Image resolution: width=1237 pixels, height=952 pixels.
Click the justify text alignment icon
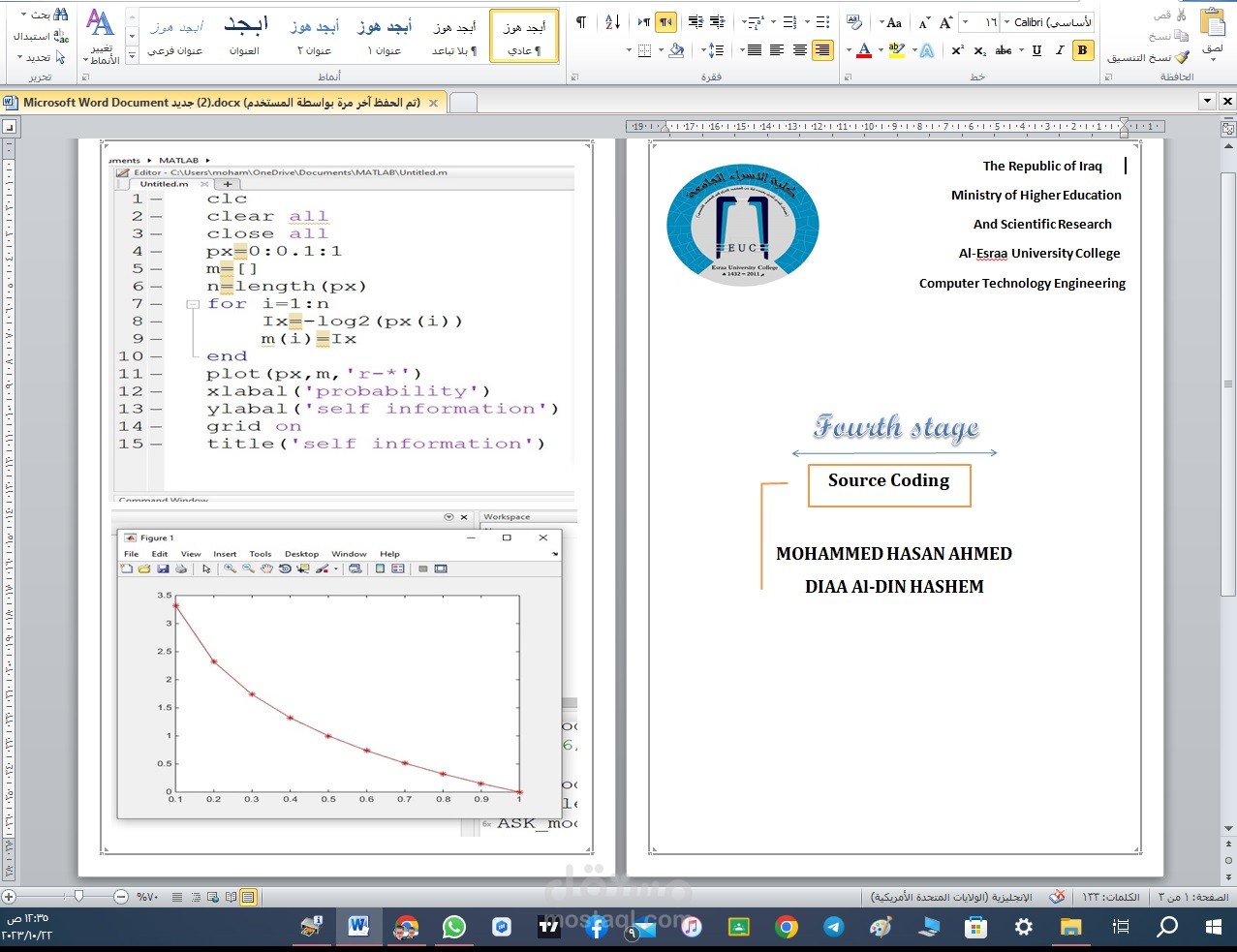coord(754,50)
